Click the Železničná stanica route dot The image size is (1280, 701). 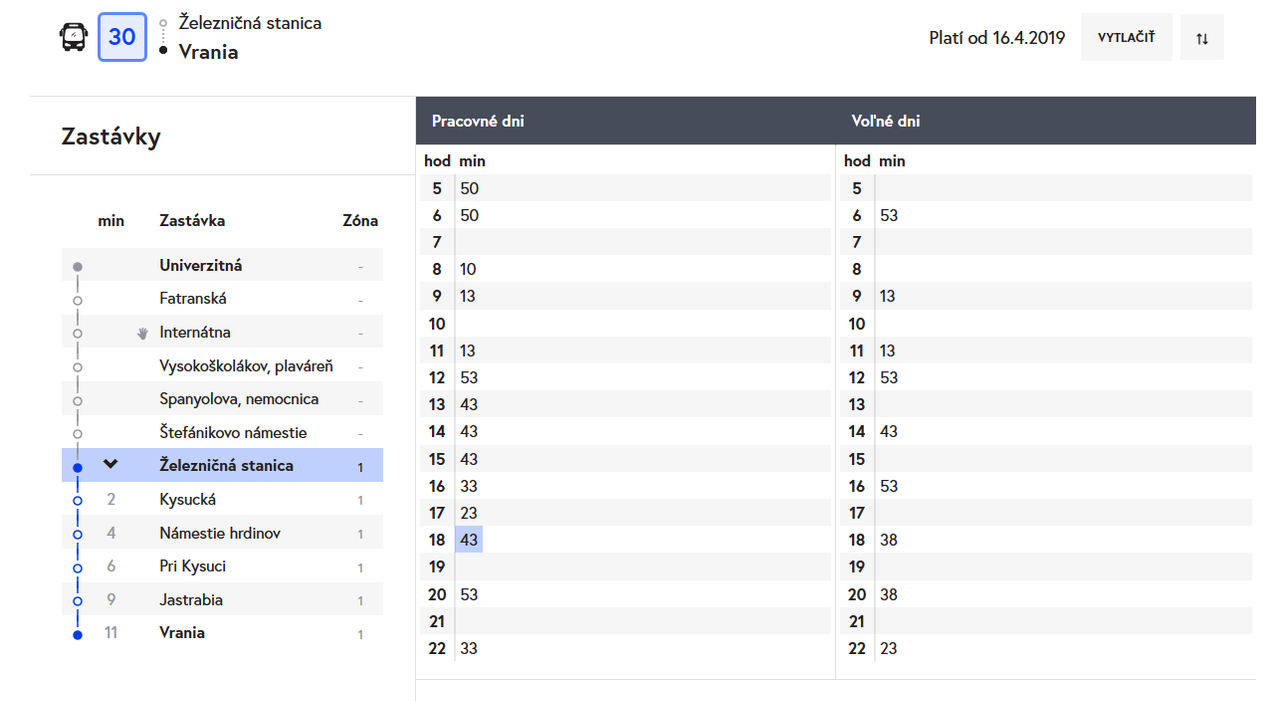pyautogui.click(x=78, y=467)
